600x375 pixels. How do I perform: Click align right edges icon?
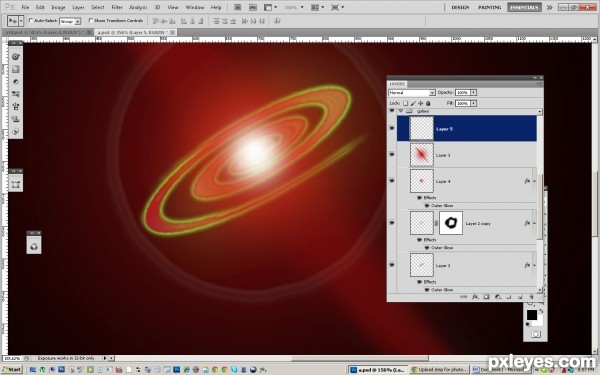201,21
